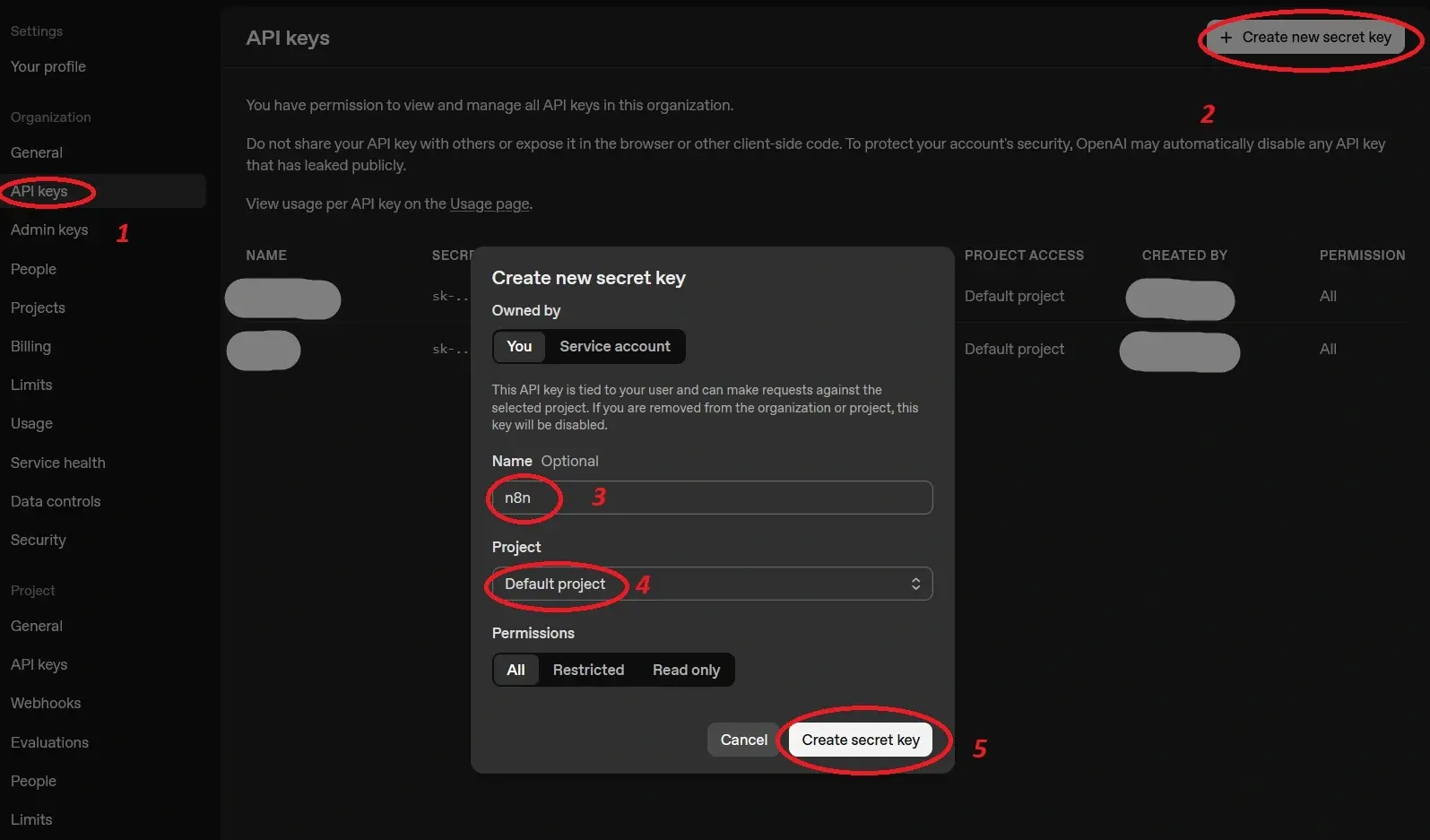The image size is (1430, 840).
Task: Click the Project dropdown chevron arrows
Action: pos(915,584)
